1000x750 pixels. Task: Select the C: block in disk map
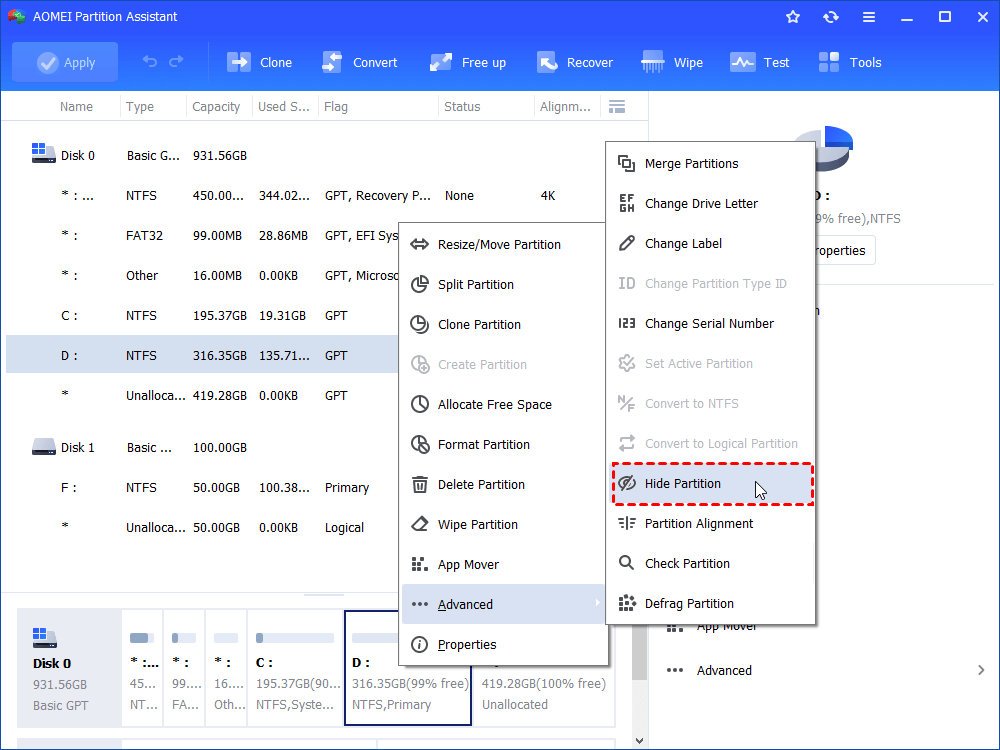[295, 668]
